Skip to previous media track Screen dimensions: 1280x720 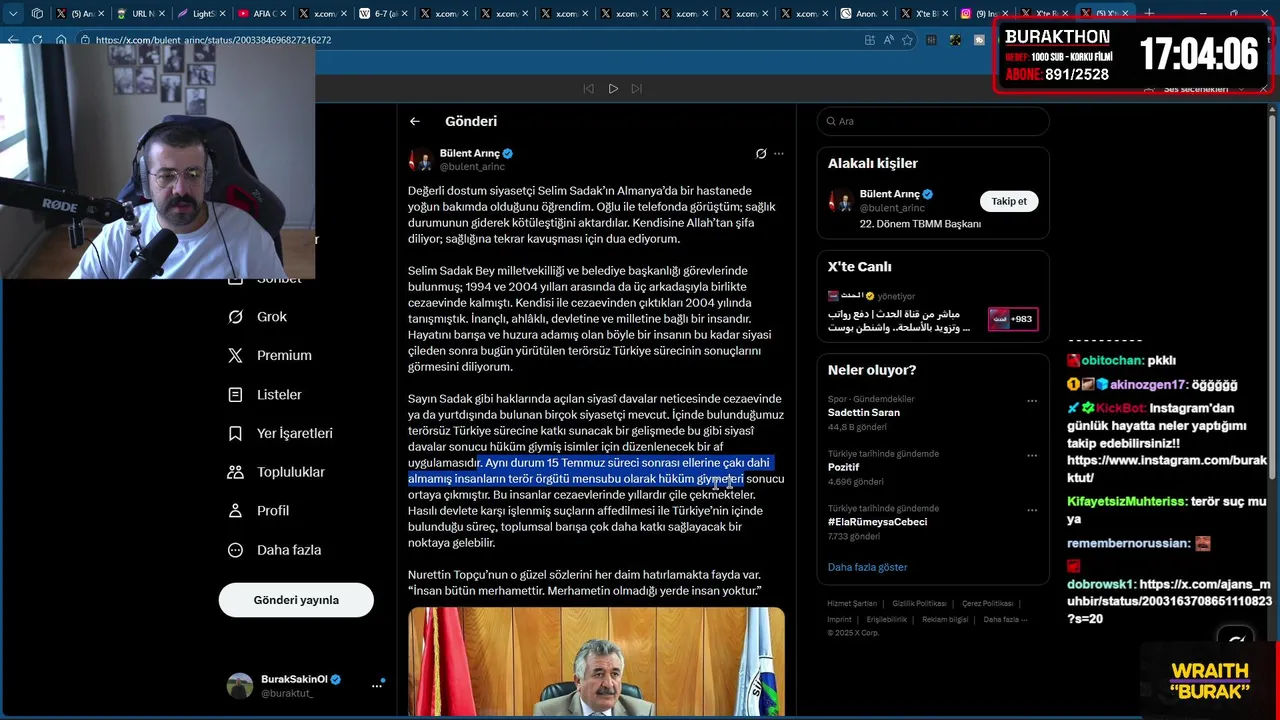pyautogui.click(x=588, y=89)
